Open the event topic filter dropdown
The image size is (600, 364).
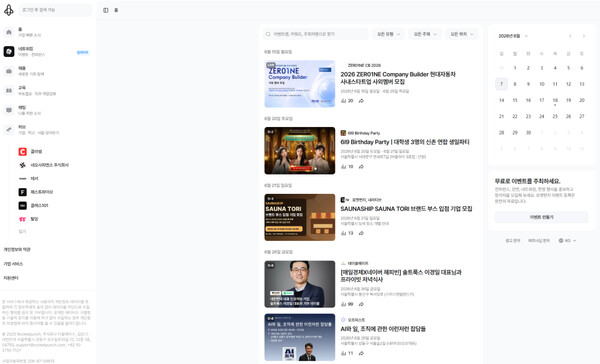[x=425, y=34]
